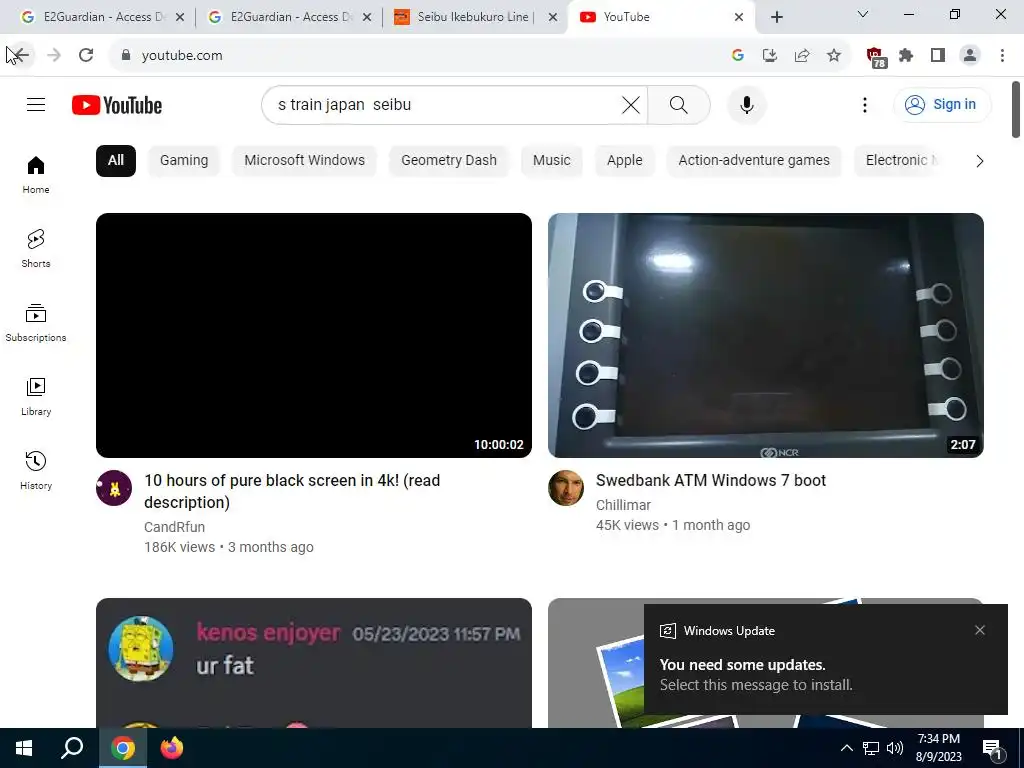
Task: Open the kenos enjoyer video thumbnail
Action: [313, 663]
